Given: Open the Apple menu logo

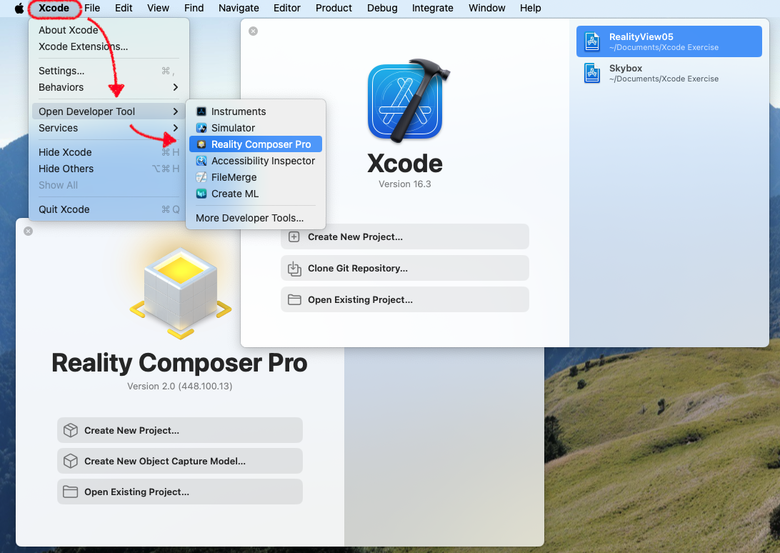Looking at the screenshot, I should [19, 8].
